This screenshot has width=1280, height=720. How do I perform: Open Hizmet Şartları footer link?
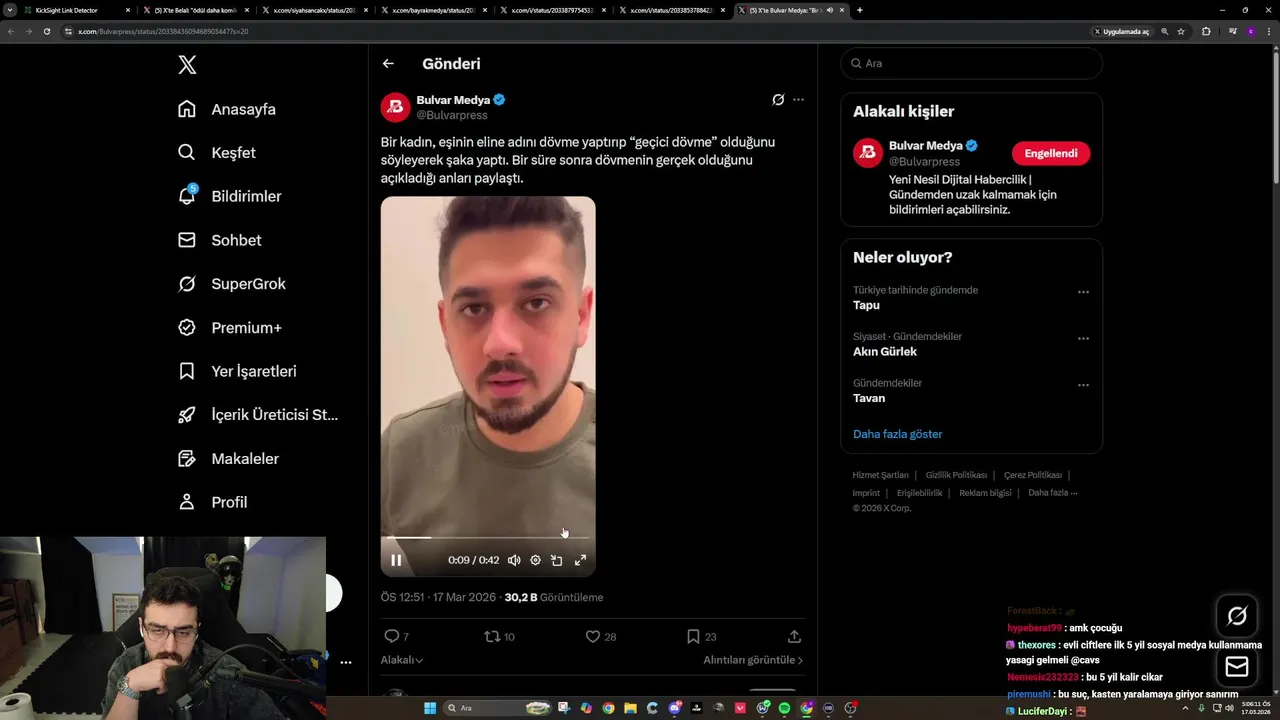(x=880, y=475)
